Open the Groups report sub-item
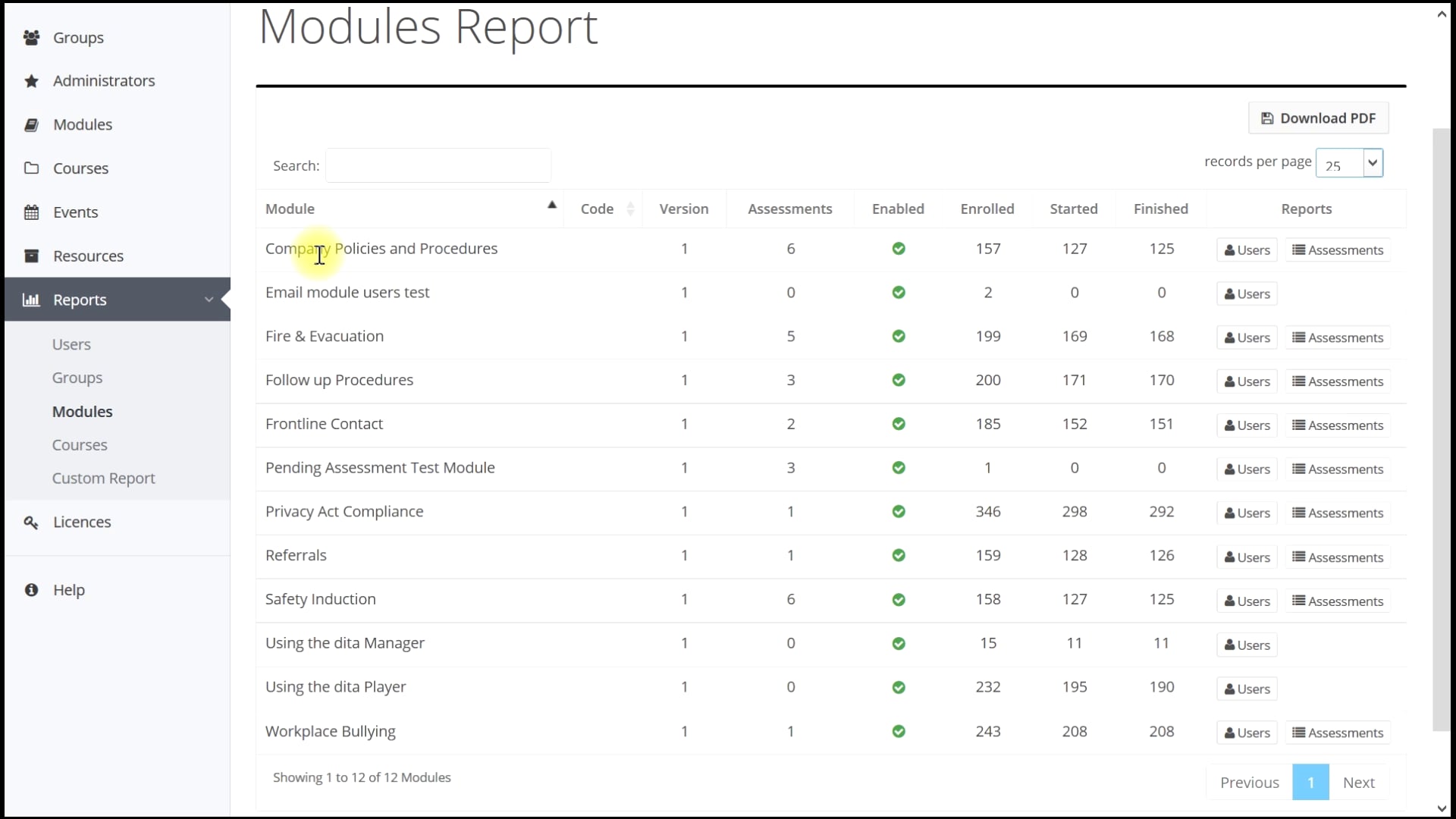The width and height of the screenshot is (1456, 819). tap(77, 378)
